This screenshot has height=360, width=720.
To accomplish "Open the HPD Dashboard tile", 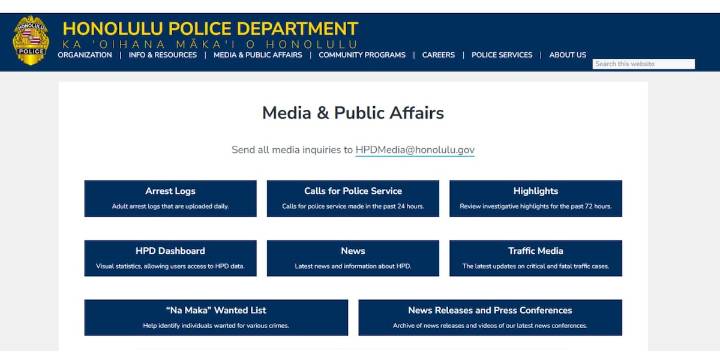I will click(170, 258).
